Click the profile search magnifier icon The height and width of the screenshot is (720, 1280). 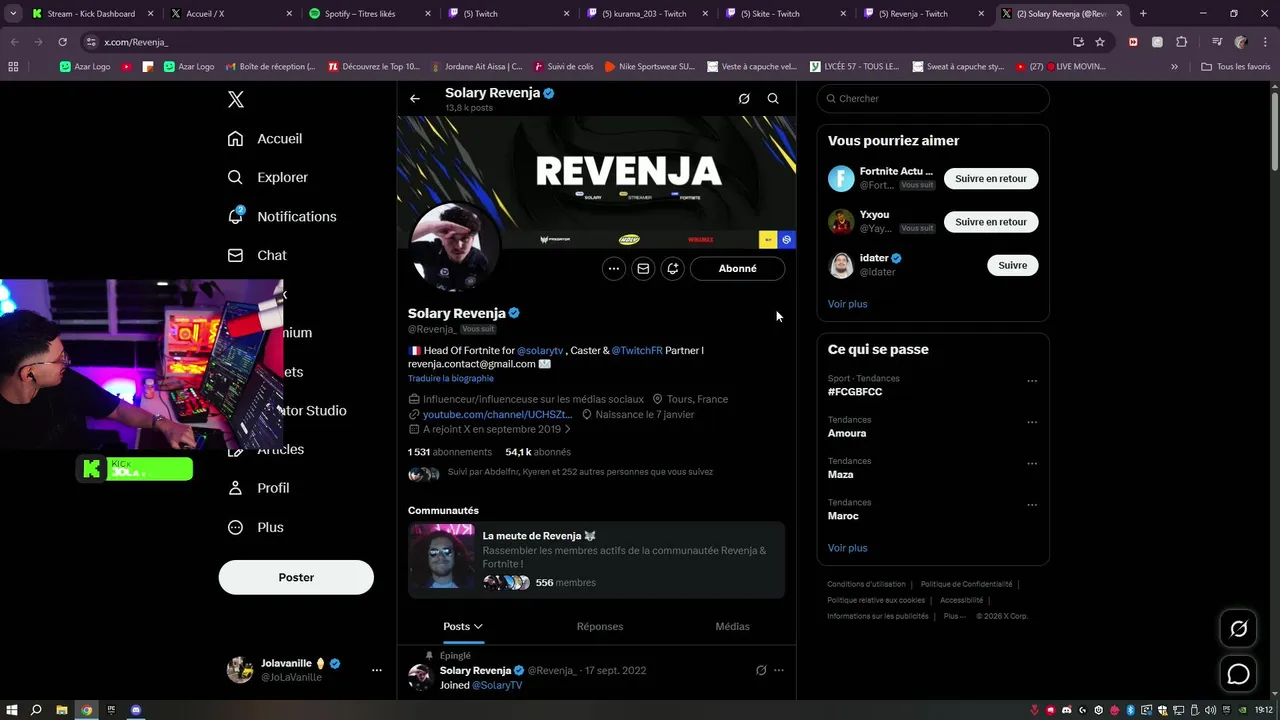[x=773, y=98]
